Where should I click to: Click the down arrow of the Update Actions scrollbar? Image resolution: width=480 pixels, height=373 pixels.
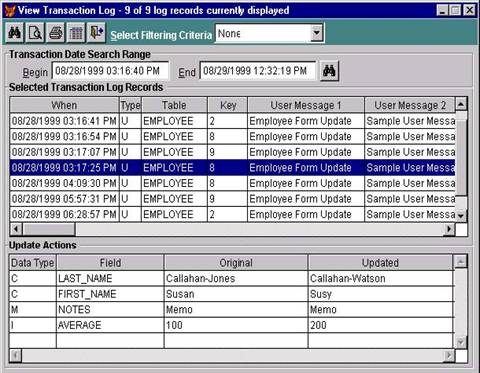coord(460,342)
